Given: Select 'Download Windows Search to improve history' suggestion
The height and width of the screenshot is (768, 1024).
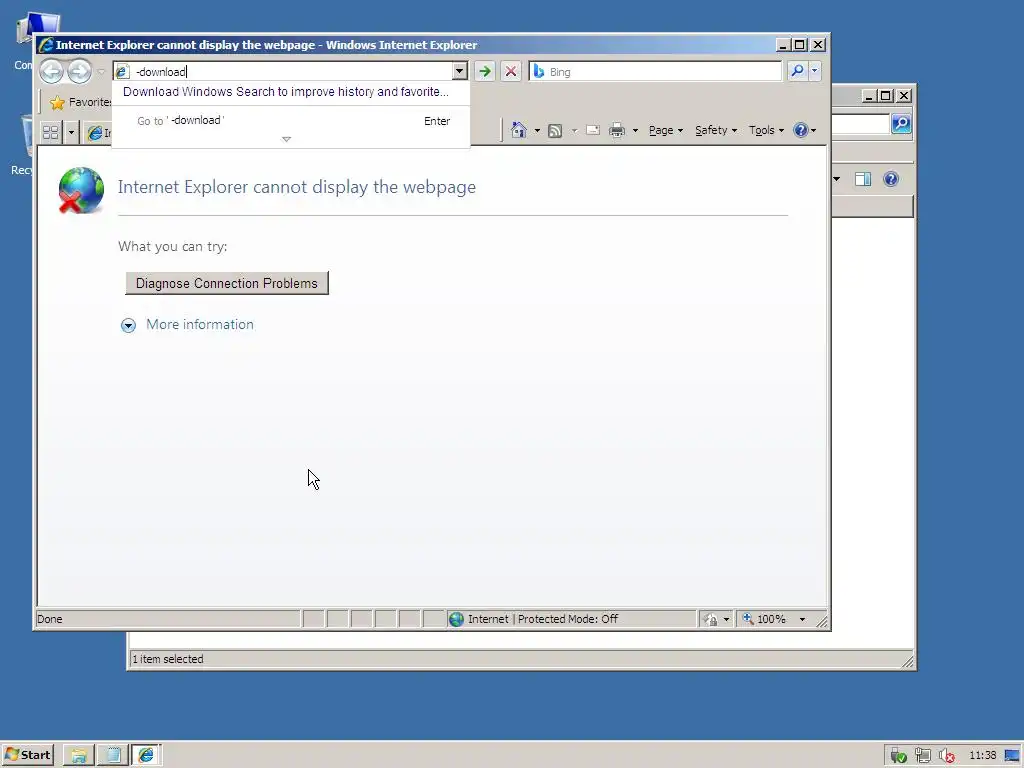Looking at the screenshot, I should coord(286,91).
